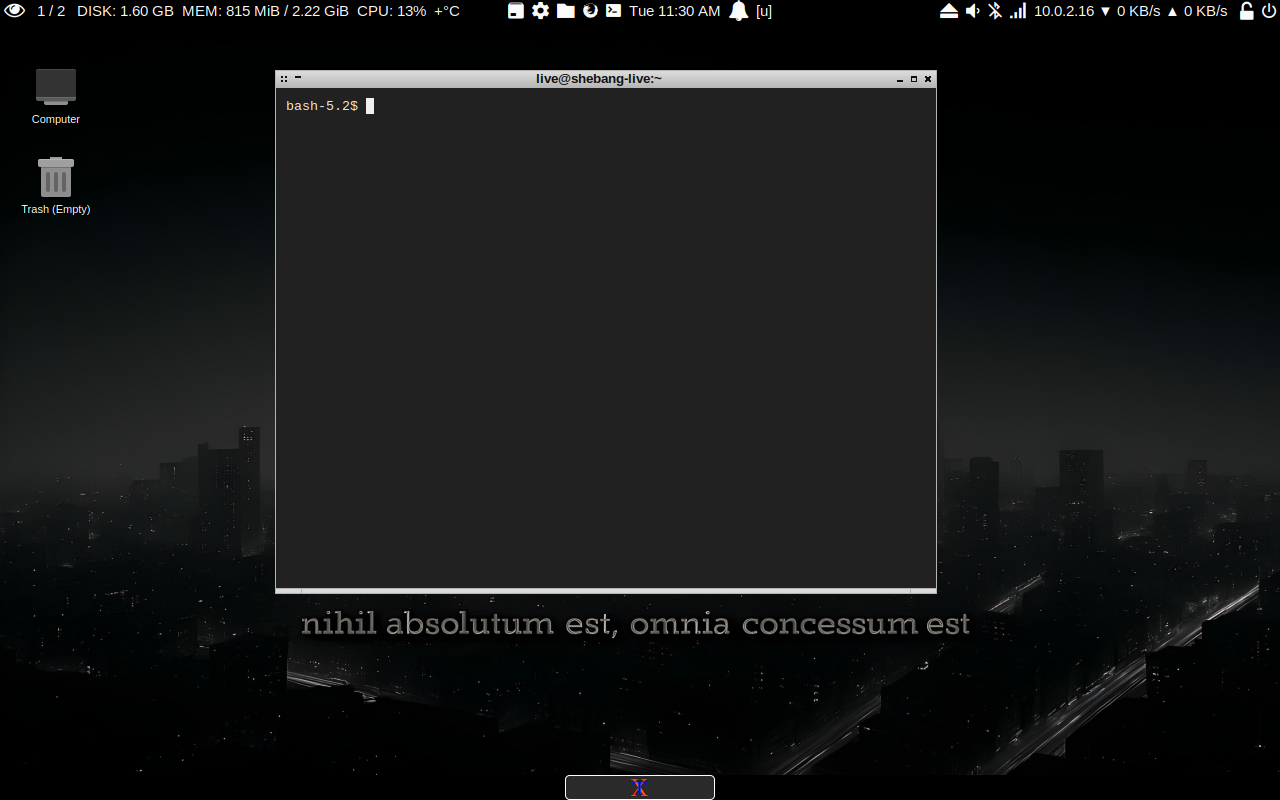Image resolution: width=1280 pixels, height=800 pixels.
Task: Open the clock showing Tue 11:30 AM
Action: pyautogui.click(x=675, y=11)
